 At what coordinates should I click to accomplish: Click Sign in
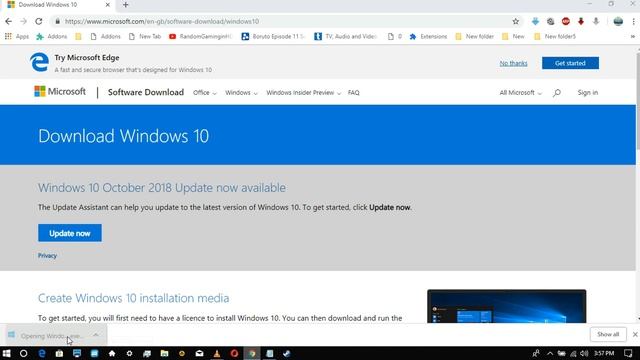click(x=588, y=93)
